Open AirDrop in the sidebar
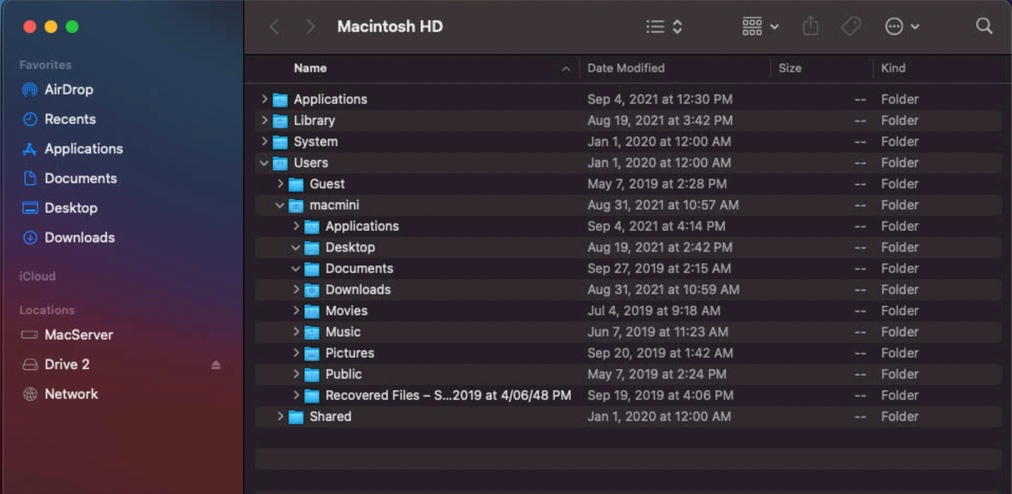 (x=68, y=89)
